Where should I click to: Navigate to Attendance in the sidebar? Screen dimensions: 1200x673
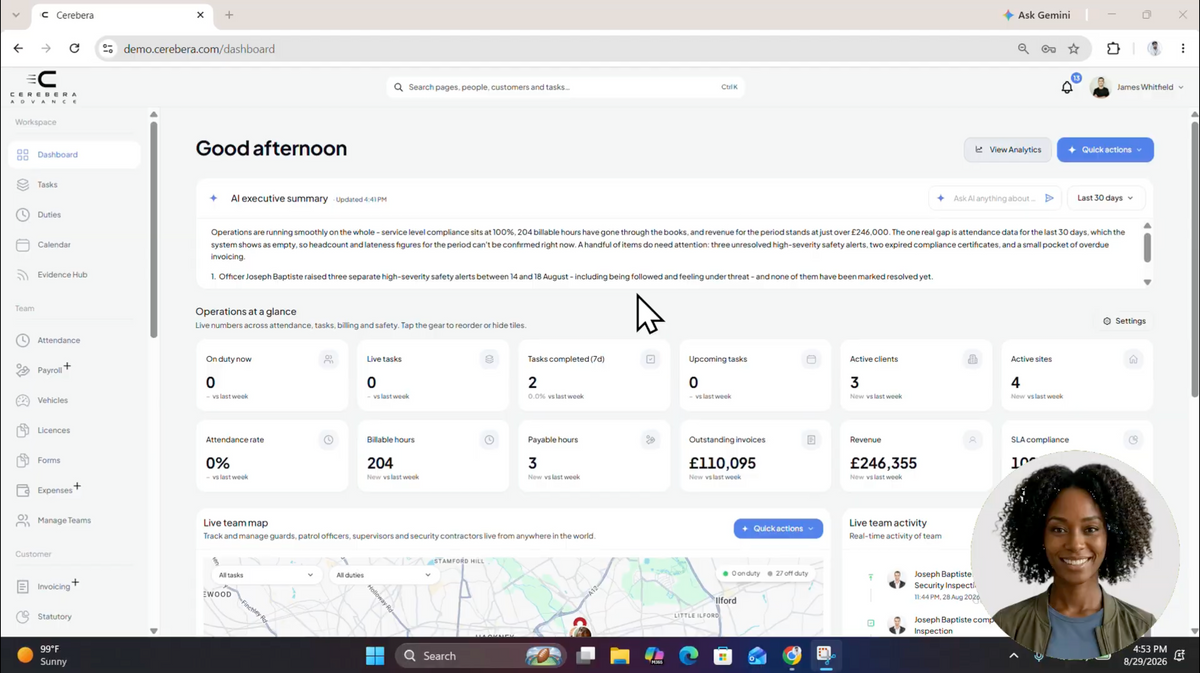pos(75,341)
